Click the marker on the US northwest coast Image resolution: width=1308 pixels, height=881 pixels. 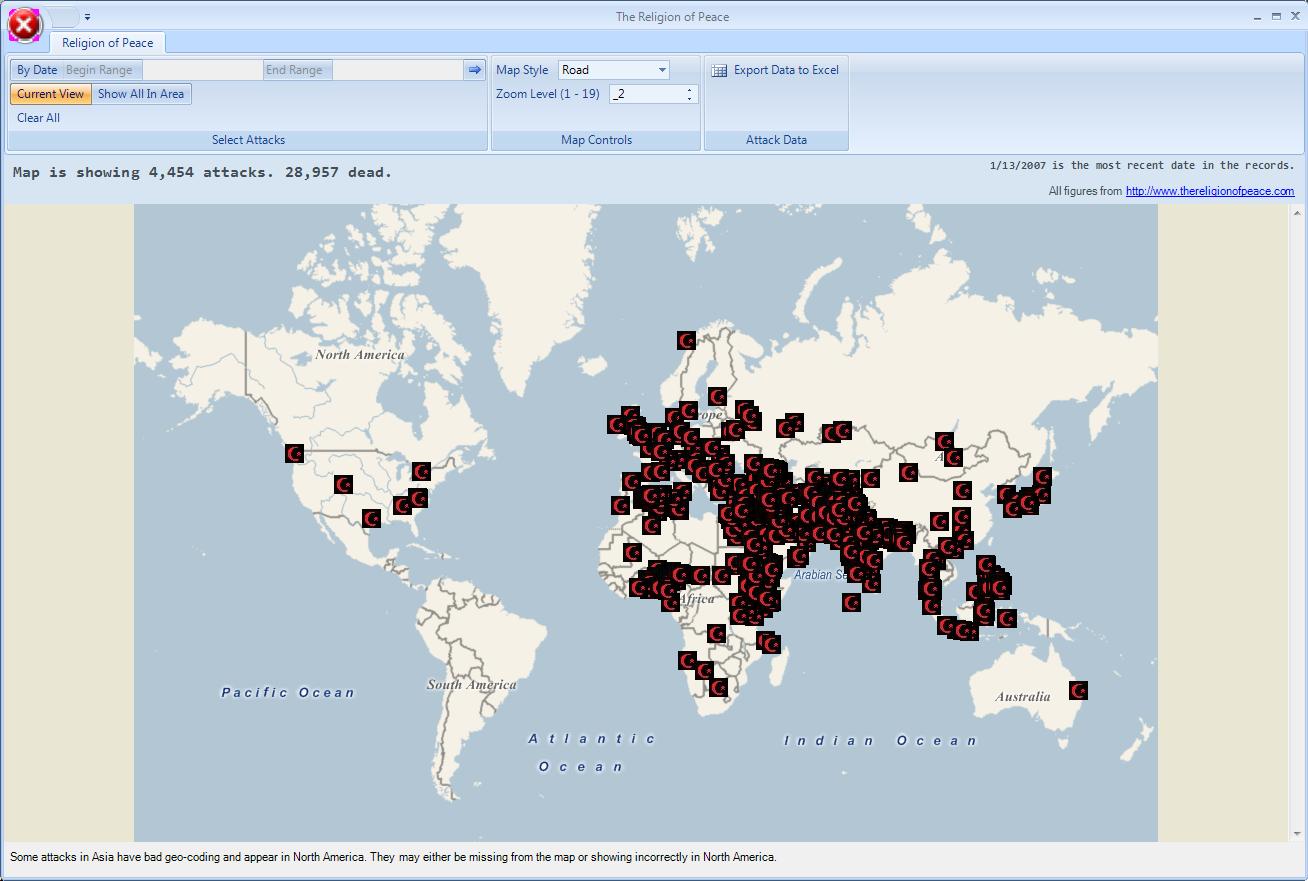tap(294, 453)
